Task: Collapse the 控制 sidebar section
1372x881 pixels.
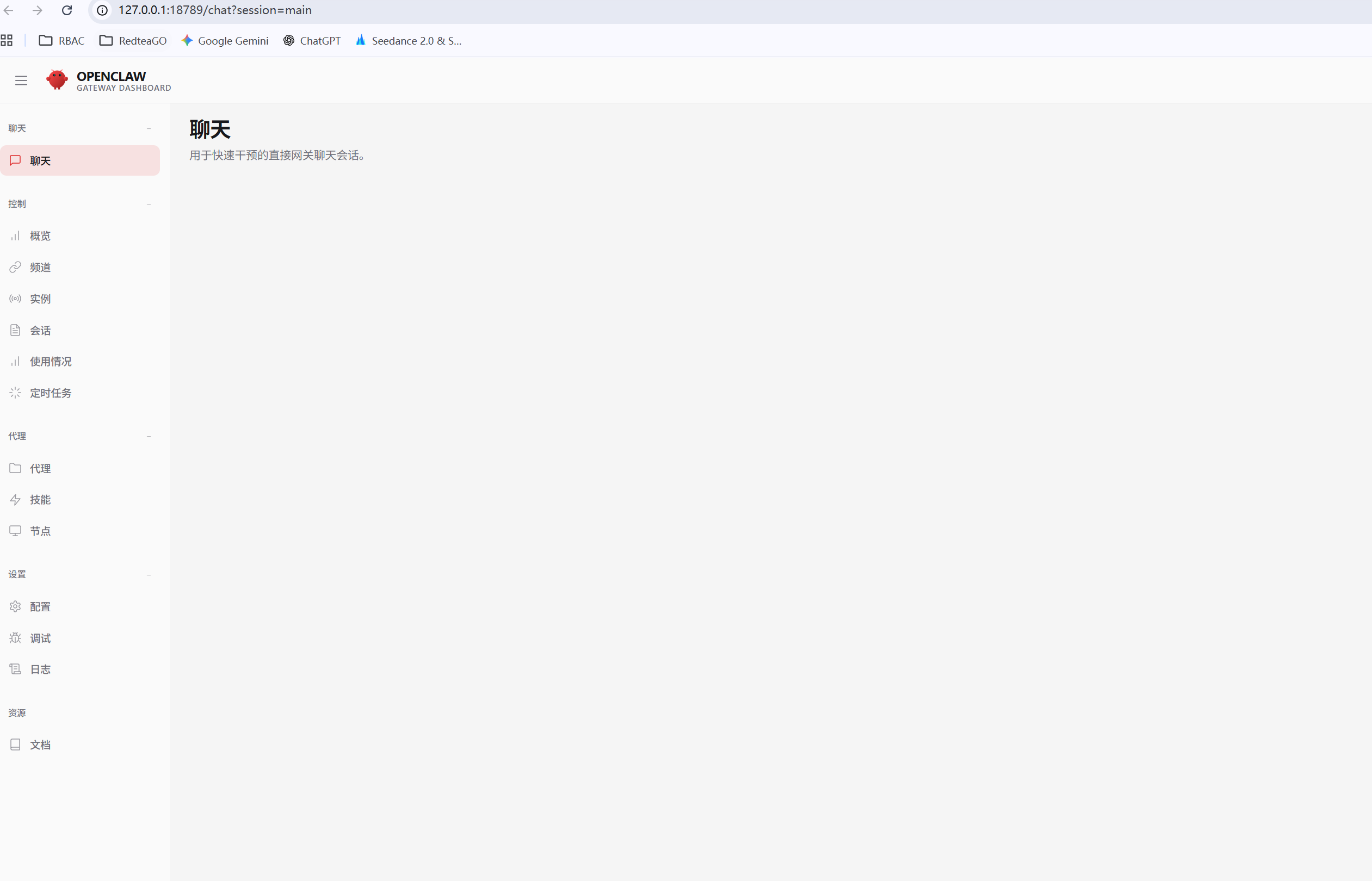Action: tap(149, 204)
